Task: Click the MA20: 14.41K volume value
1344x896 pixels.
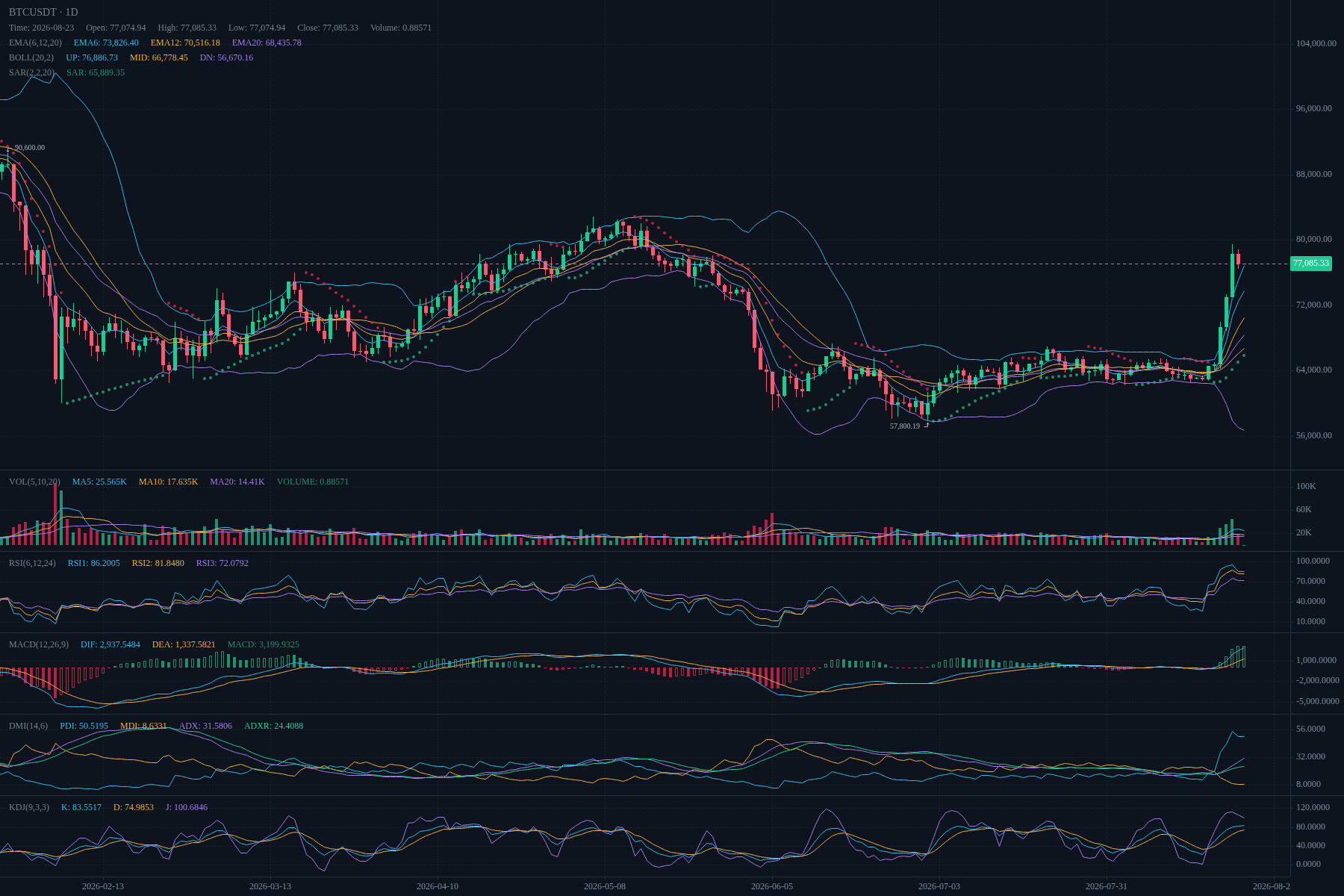Action: [x=237, y=482]
